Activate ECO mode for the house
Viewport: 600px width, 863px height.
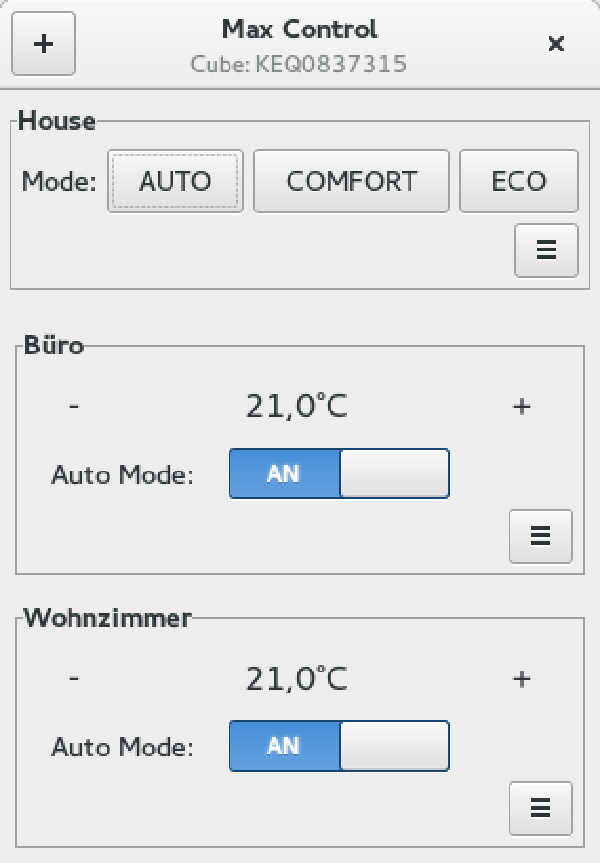coord(519,181)
